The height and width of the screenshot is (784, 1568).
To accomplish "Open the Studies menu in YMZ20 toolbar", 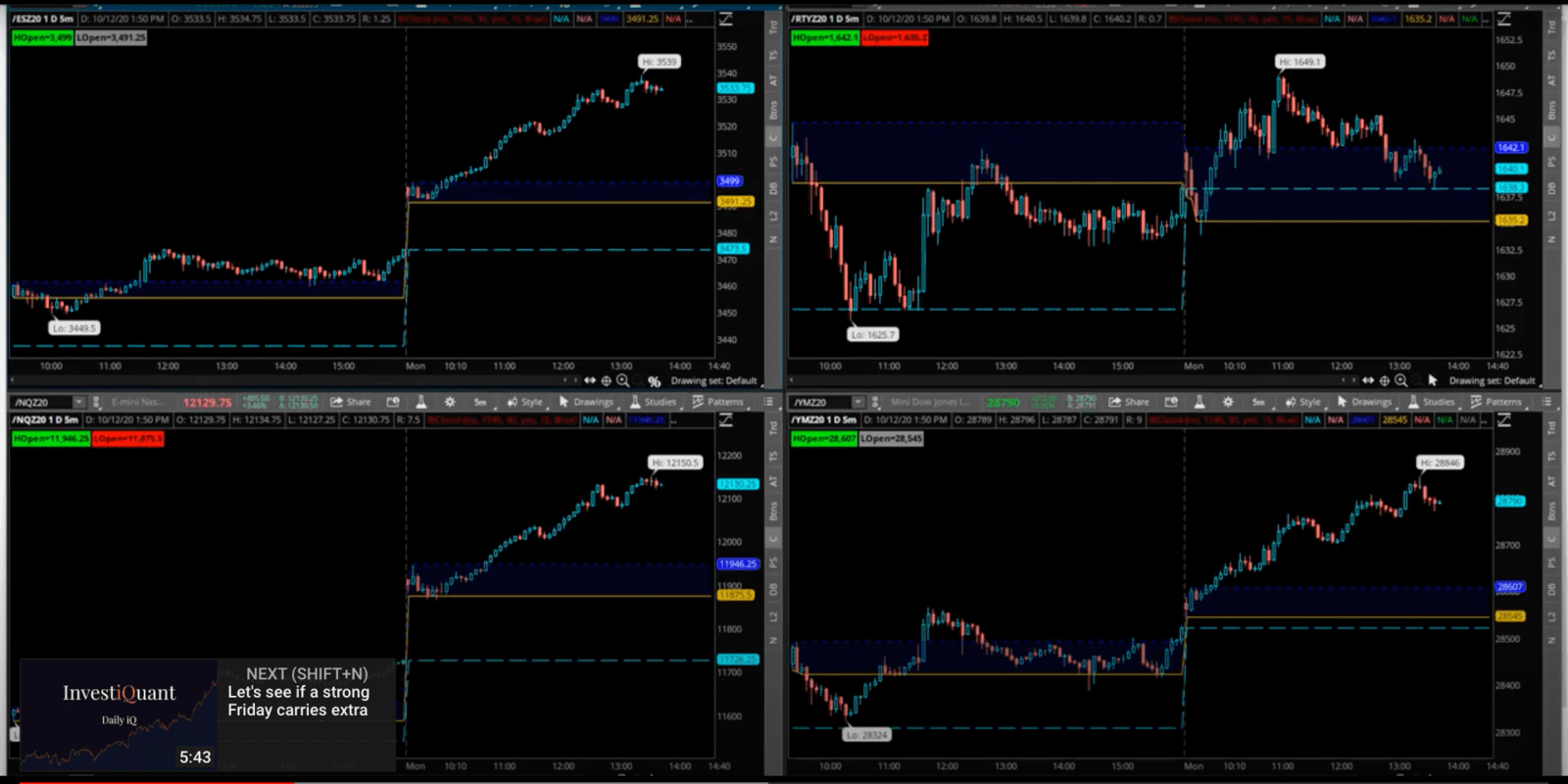I will pos(1432,402).
